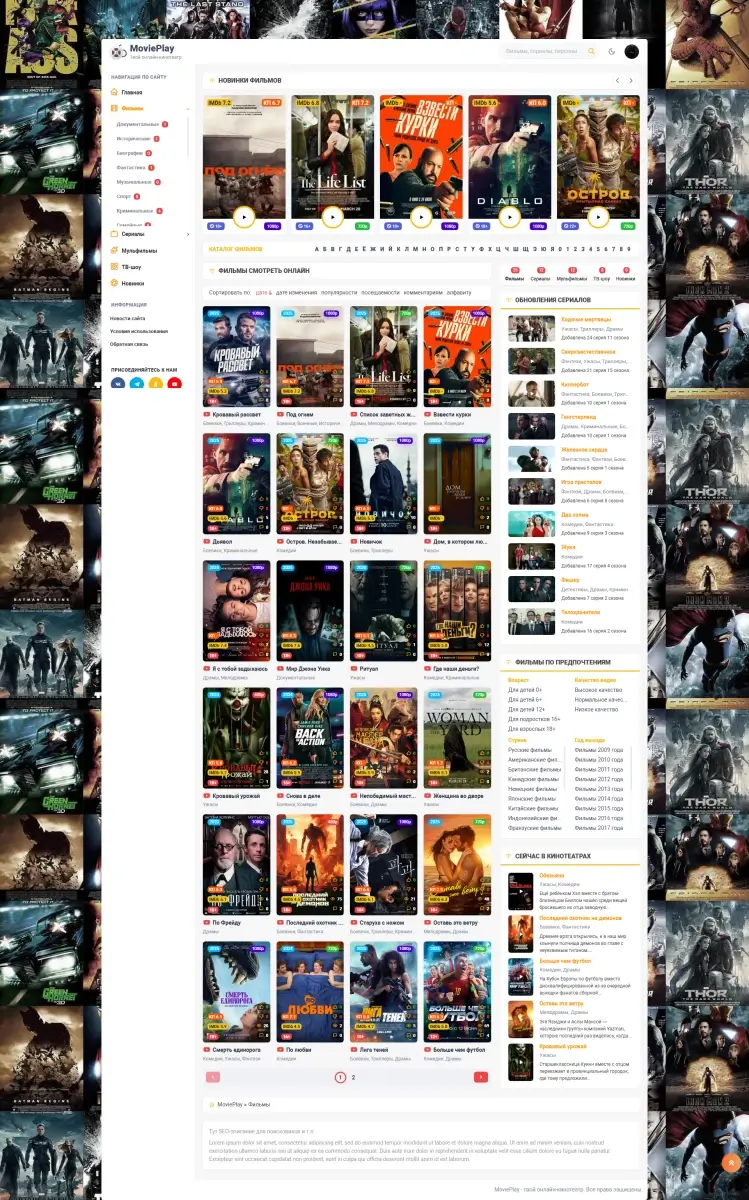Open the Новичок movie poster

[x=384, y=484]
